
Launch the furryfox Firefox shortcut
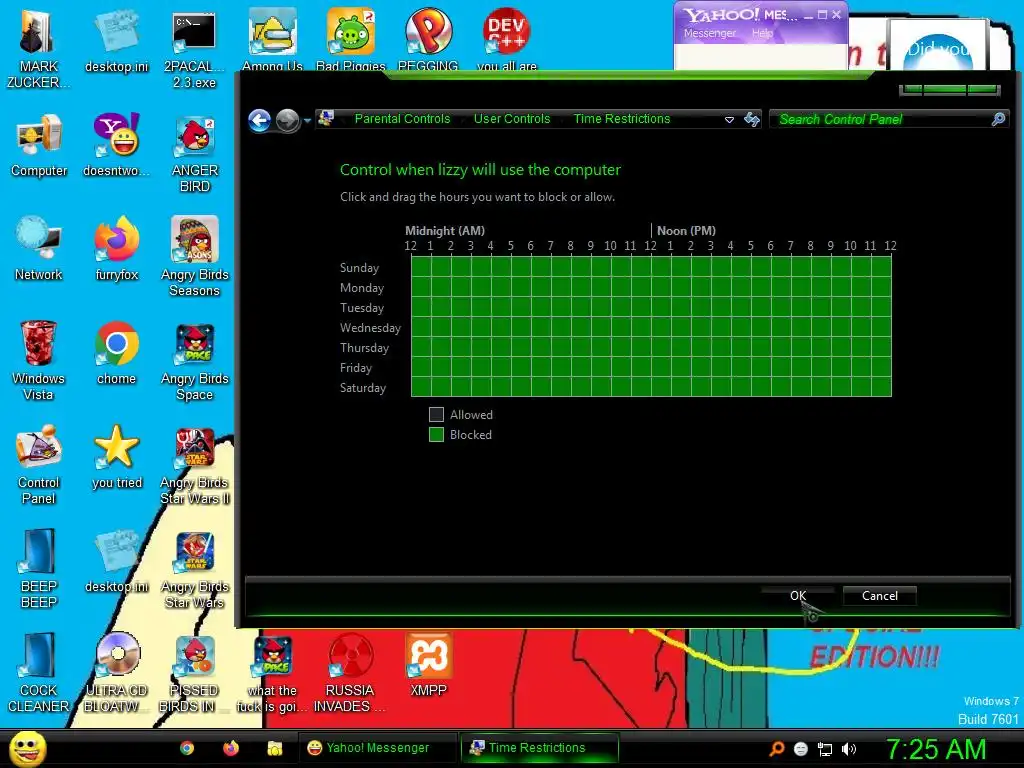116,249
